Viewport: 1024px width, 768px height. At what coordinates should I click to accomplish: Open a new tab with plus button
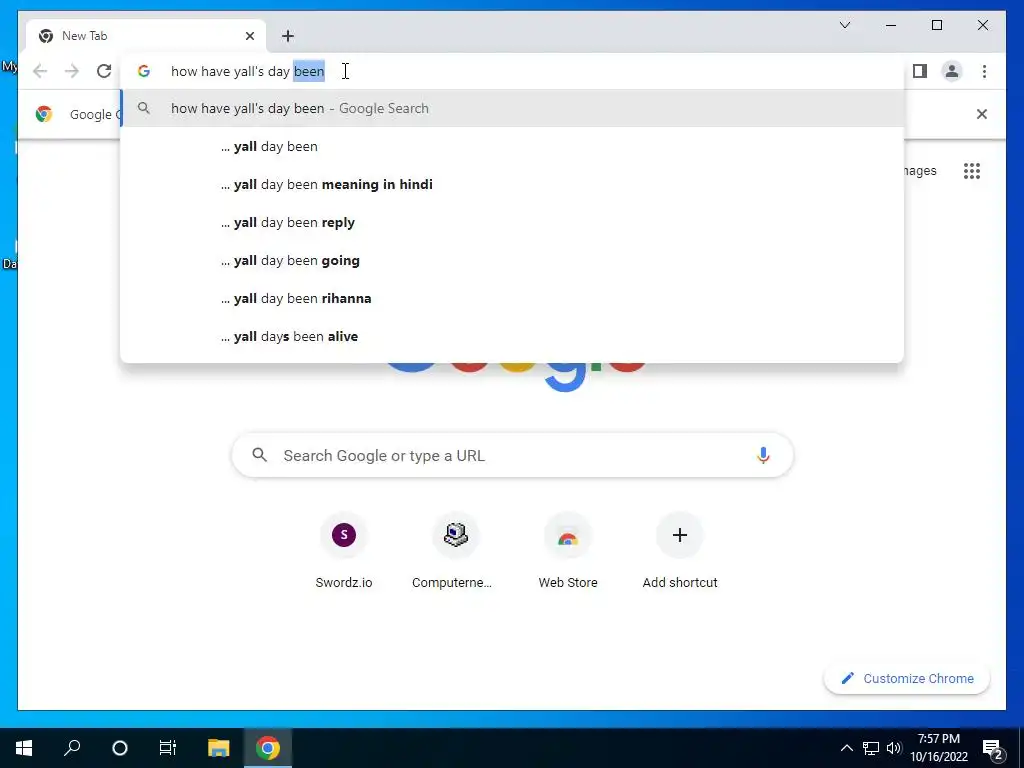tap(288, 36)
